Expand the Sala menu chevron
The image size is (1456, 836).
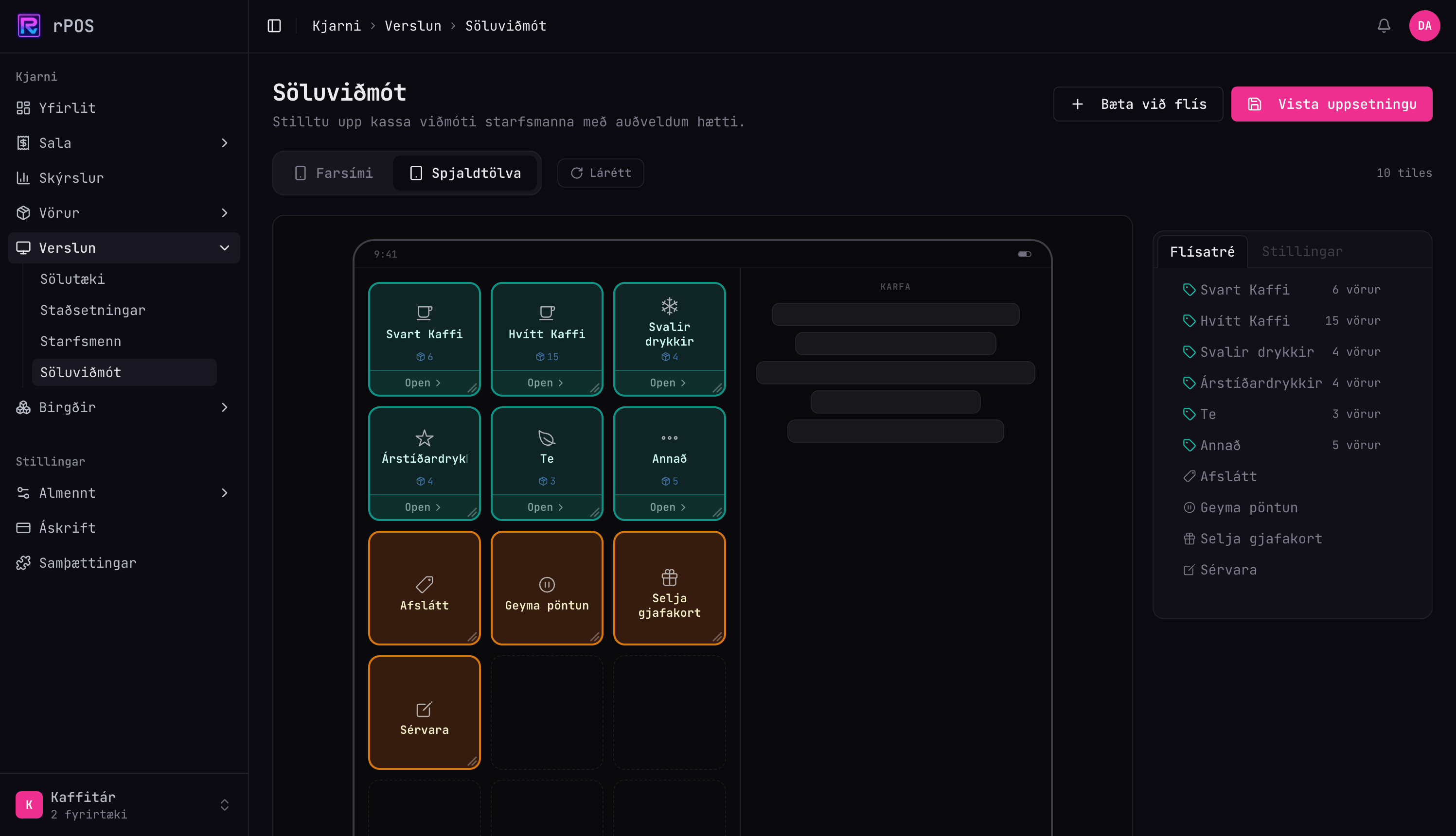click(x=225, y=143)
